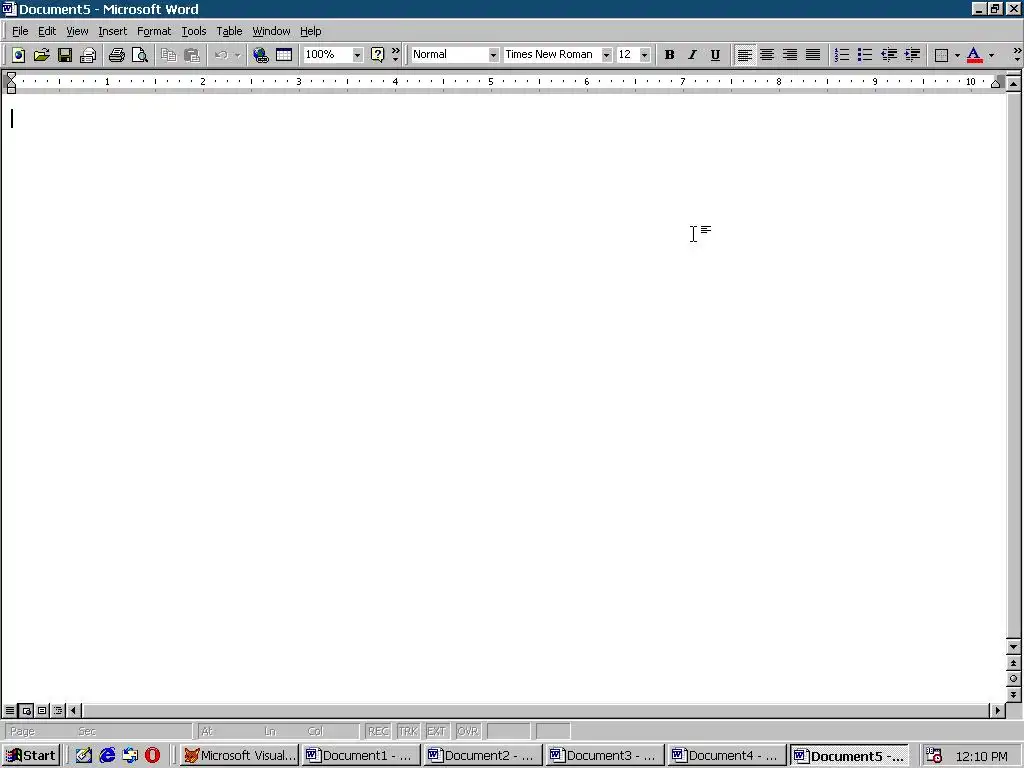Open the View menu

click(x=77, y=31)
